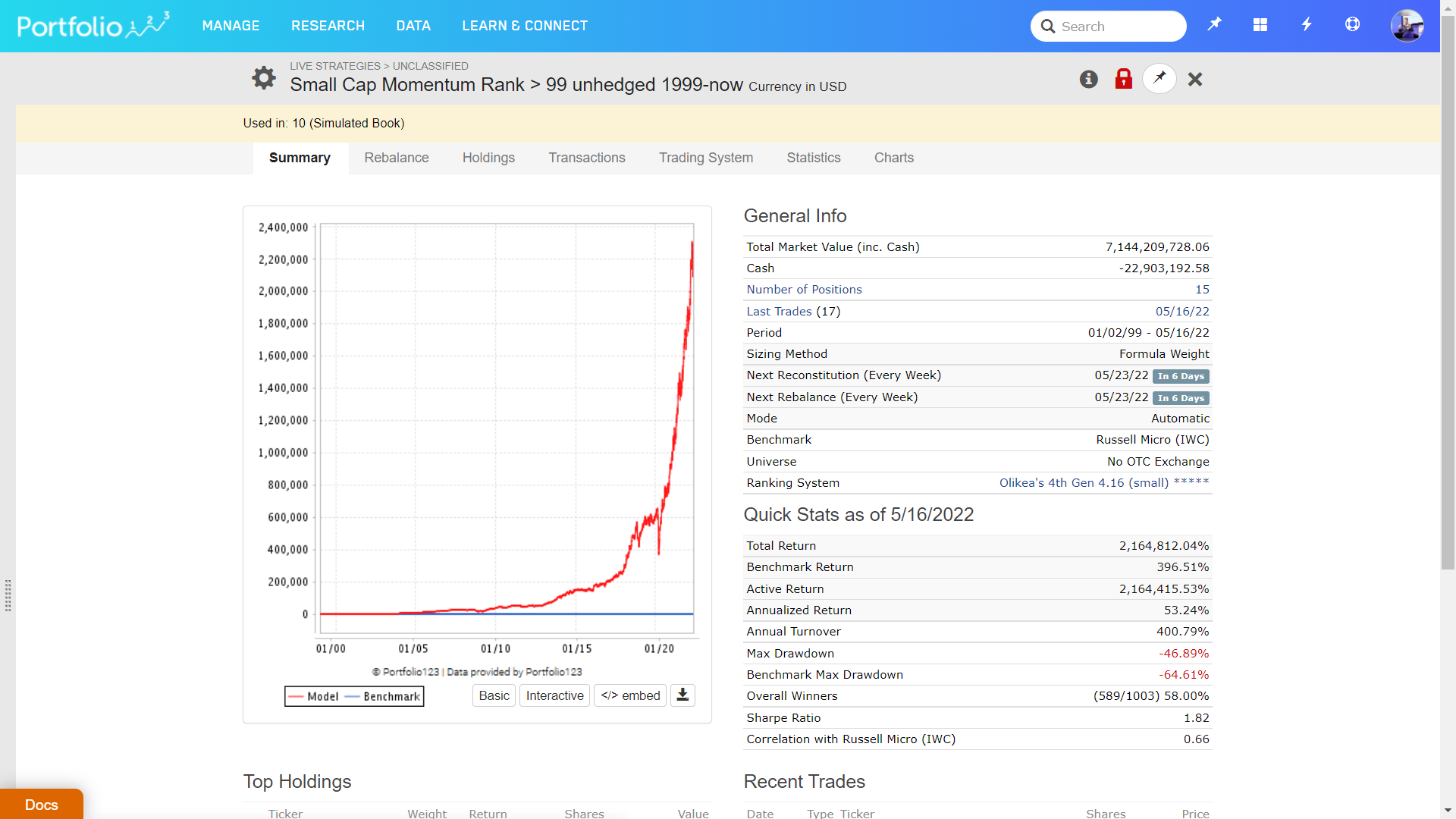This screenshot has height=819, width=1456.
Task: Open the user avatar menu
Action: [x=1407, y=26]
